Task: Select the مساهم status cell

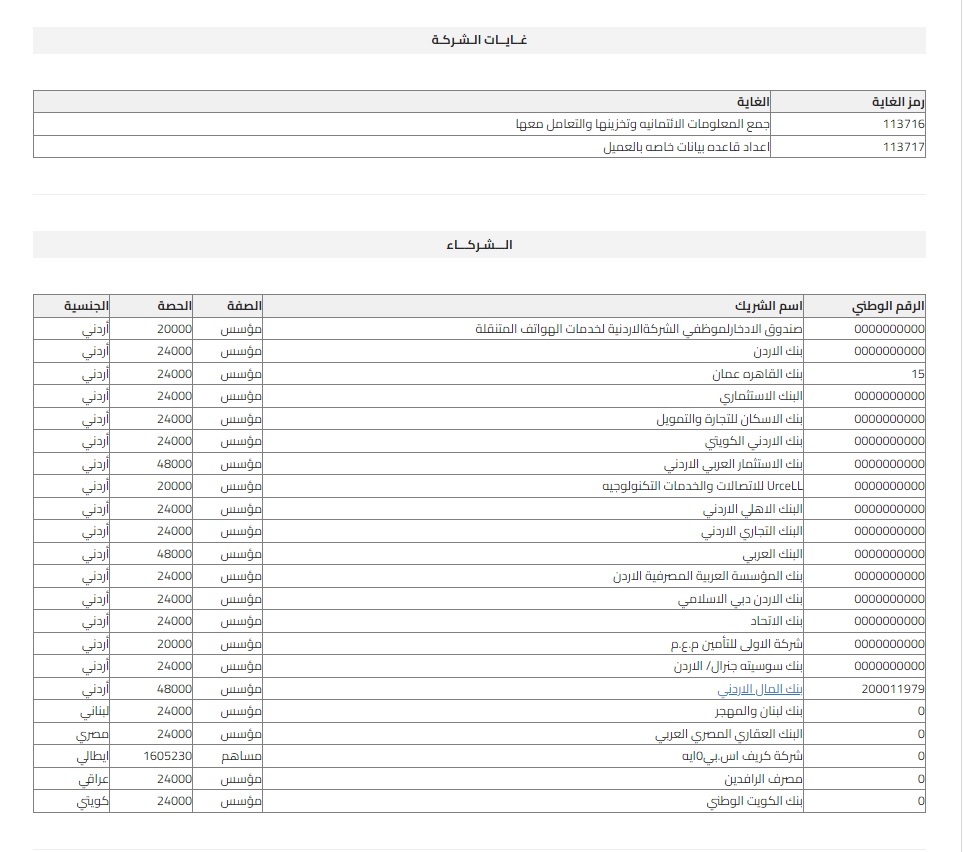Action: (x=242, y=757)
